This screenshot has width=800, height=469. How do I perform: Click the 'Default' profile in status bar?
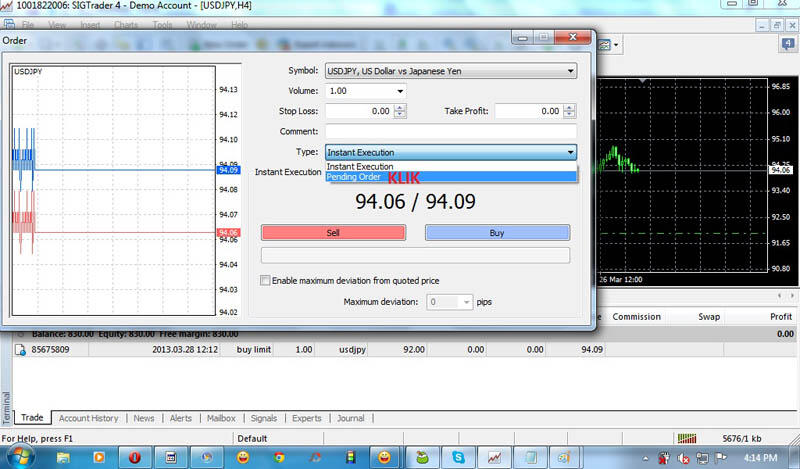click(252, 438)
